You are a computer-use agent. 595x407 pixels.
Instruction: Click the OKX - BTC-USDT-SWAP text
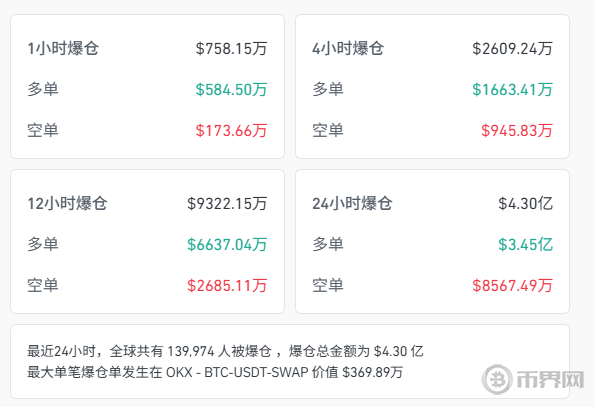237,372
